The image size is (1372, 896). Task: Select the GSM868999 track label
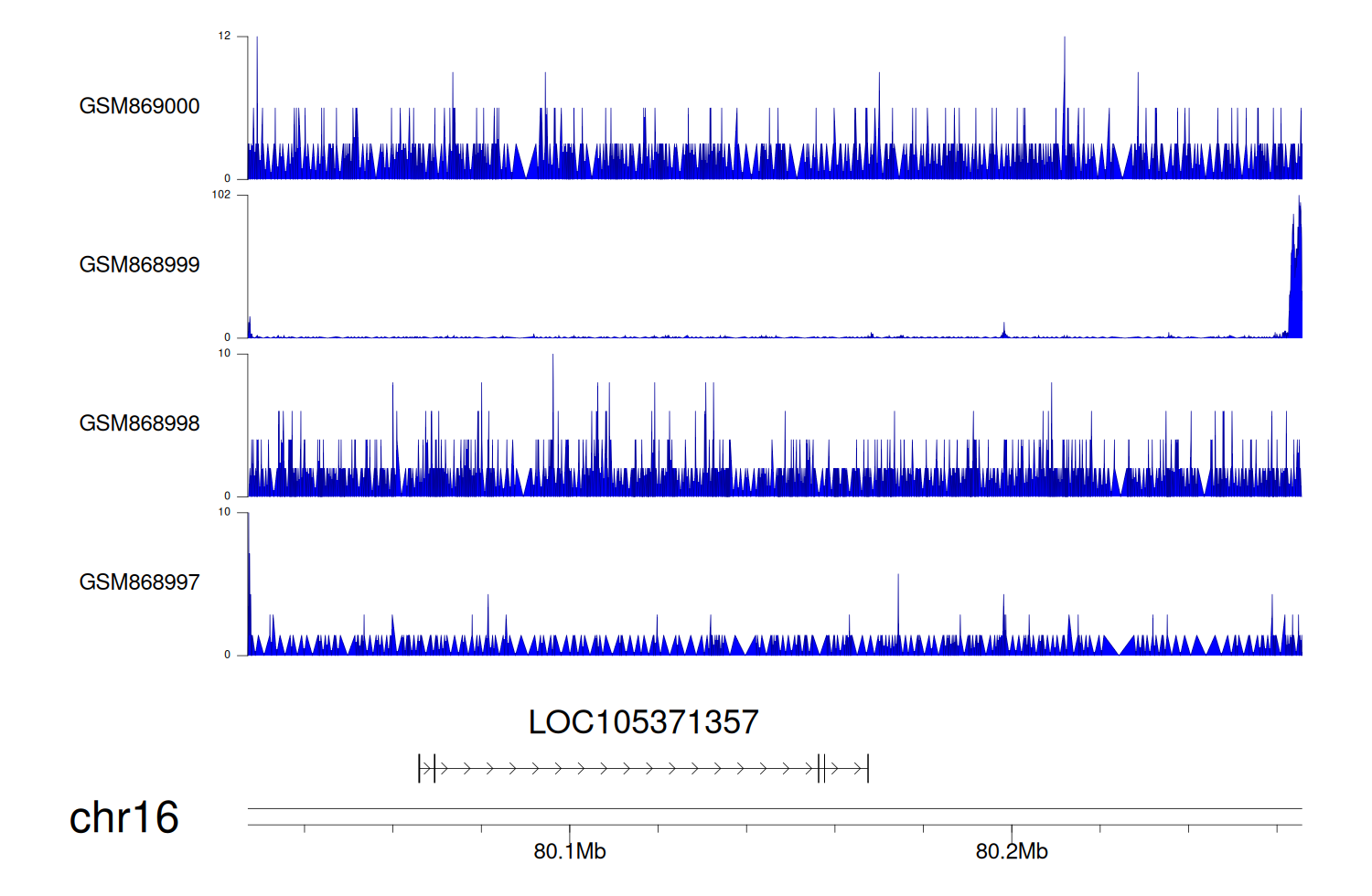[x=139, y=265]
